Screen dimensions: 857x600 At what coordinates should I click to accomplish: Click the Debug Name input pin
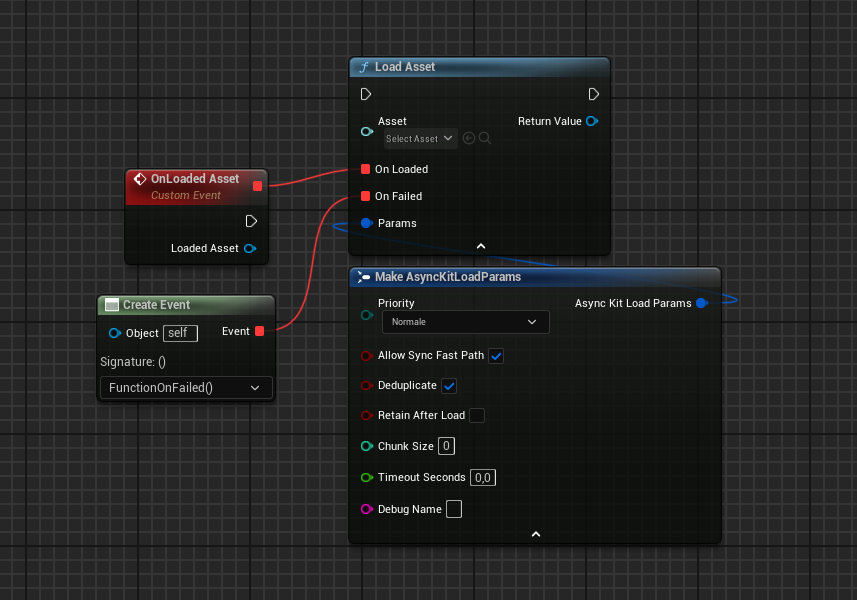pos(367,509)
